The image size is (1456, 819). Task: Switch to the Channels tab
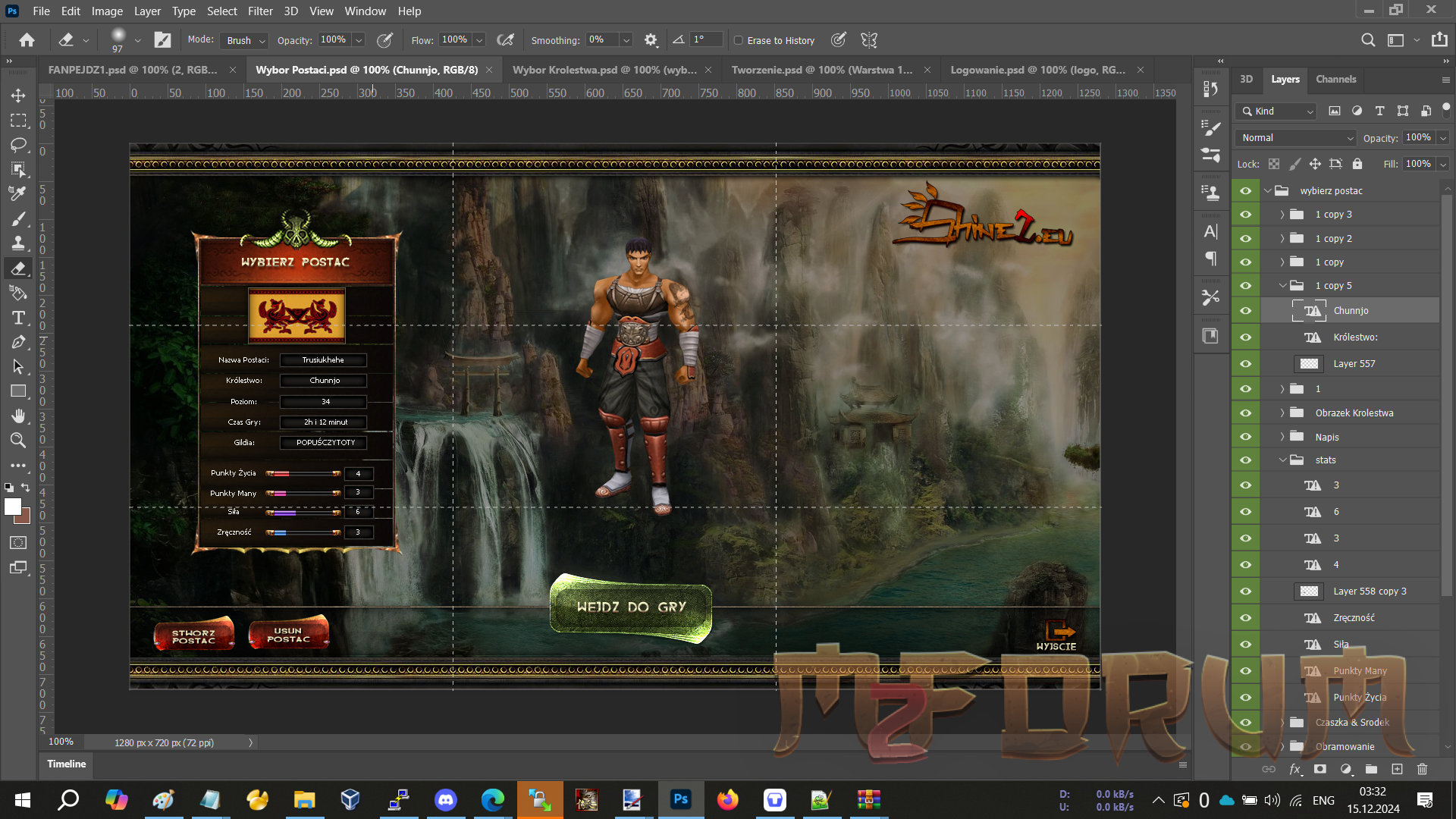tap(1335, 79)
